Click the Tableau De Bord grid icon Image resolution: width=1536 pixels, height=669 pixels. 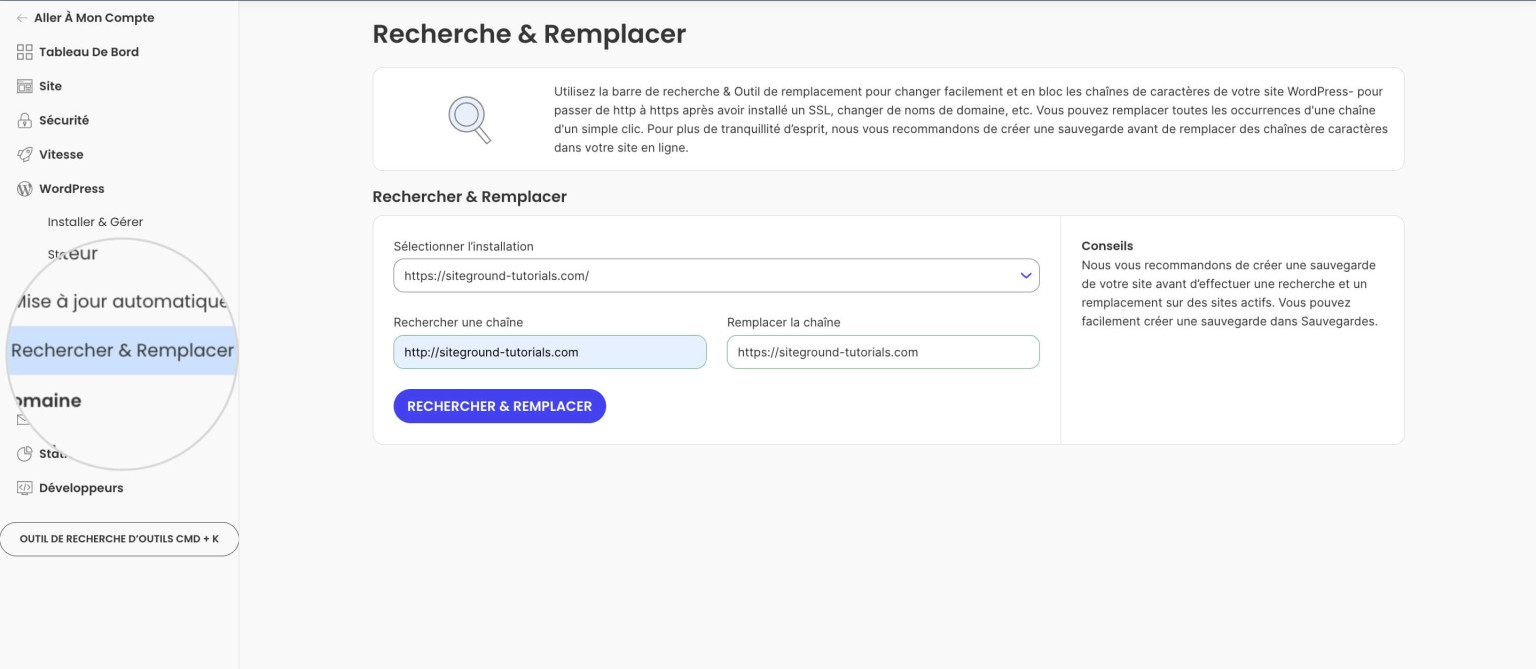(25, 52)
